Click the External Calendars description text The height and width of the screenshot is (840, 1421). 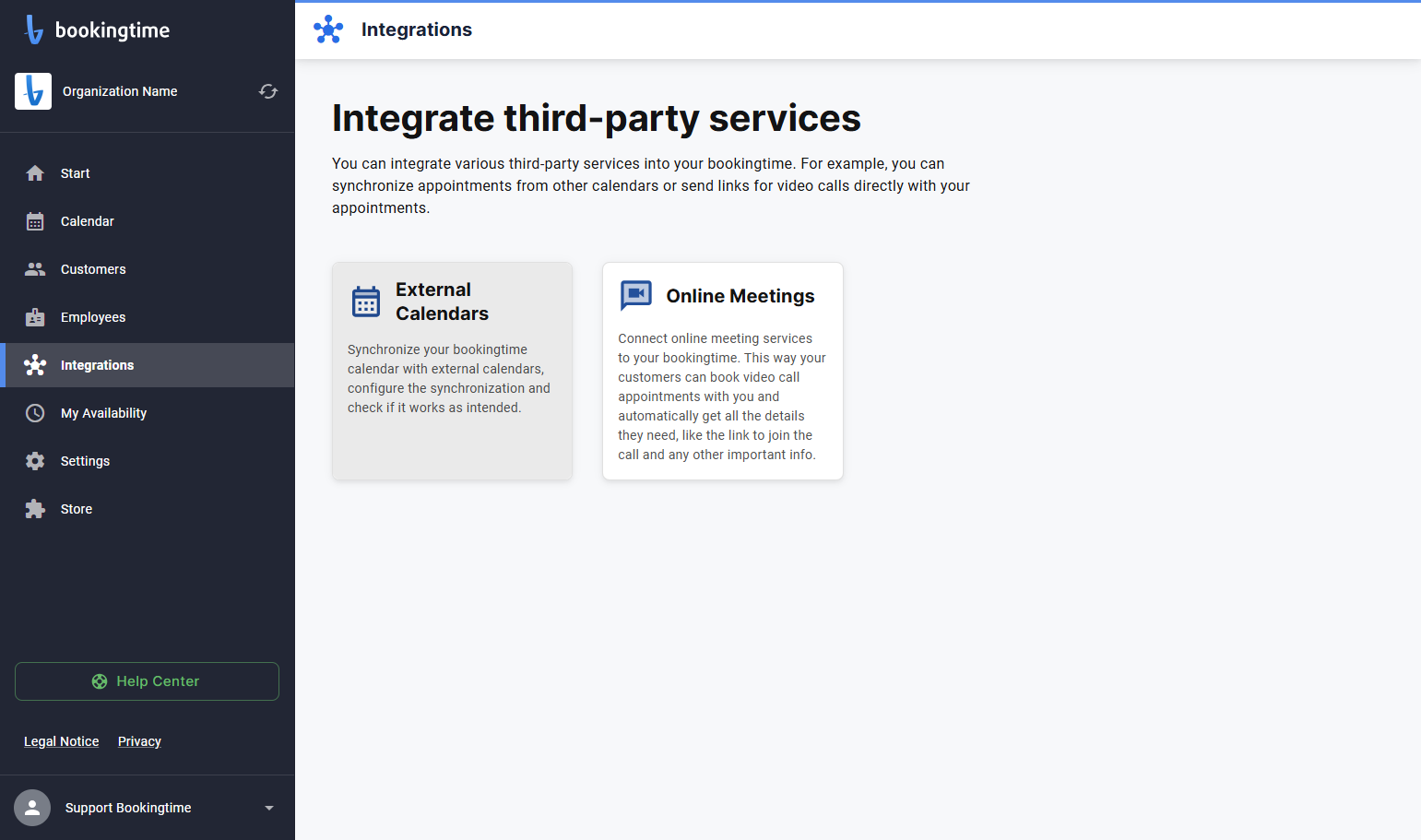(x=449, y=379)
